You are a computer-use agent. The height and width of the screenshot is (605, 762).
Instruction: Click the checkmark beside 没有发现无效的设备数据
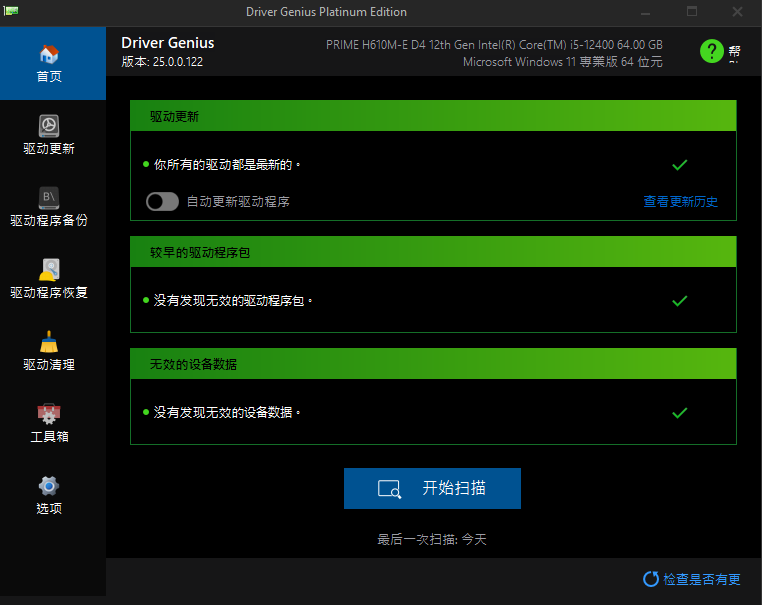click(679, 413)
